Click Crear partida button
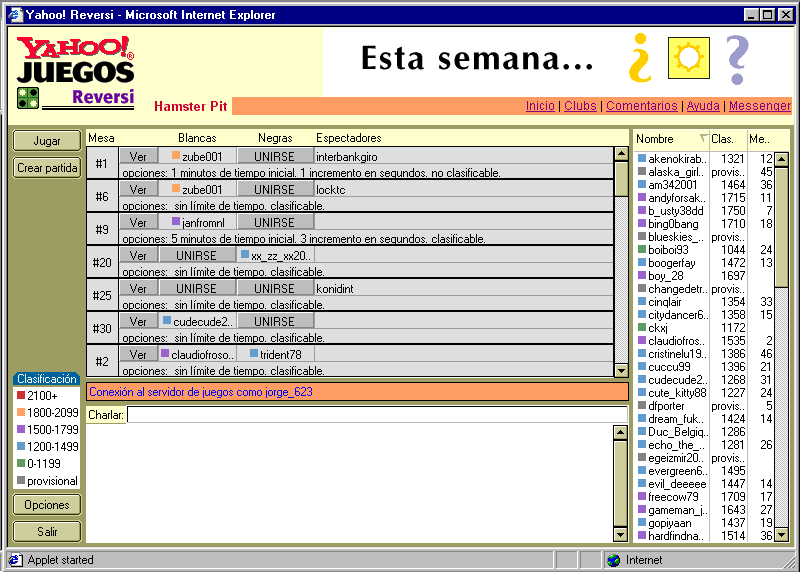The image size is (800, 572). [x=47, y=168]
